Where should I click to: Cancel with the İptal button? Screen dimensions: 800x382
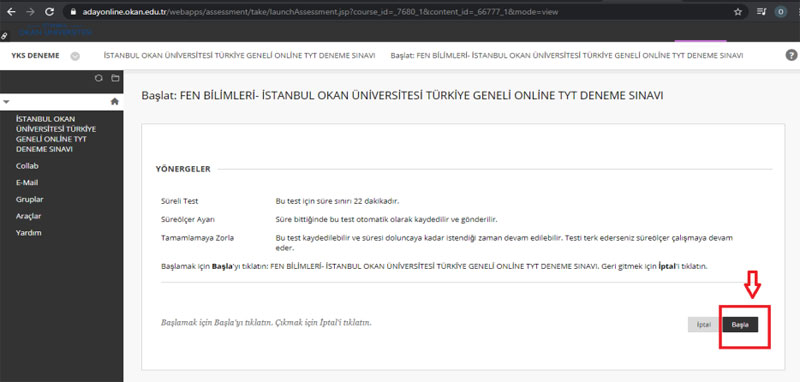coord(704,325)
